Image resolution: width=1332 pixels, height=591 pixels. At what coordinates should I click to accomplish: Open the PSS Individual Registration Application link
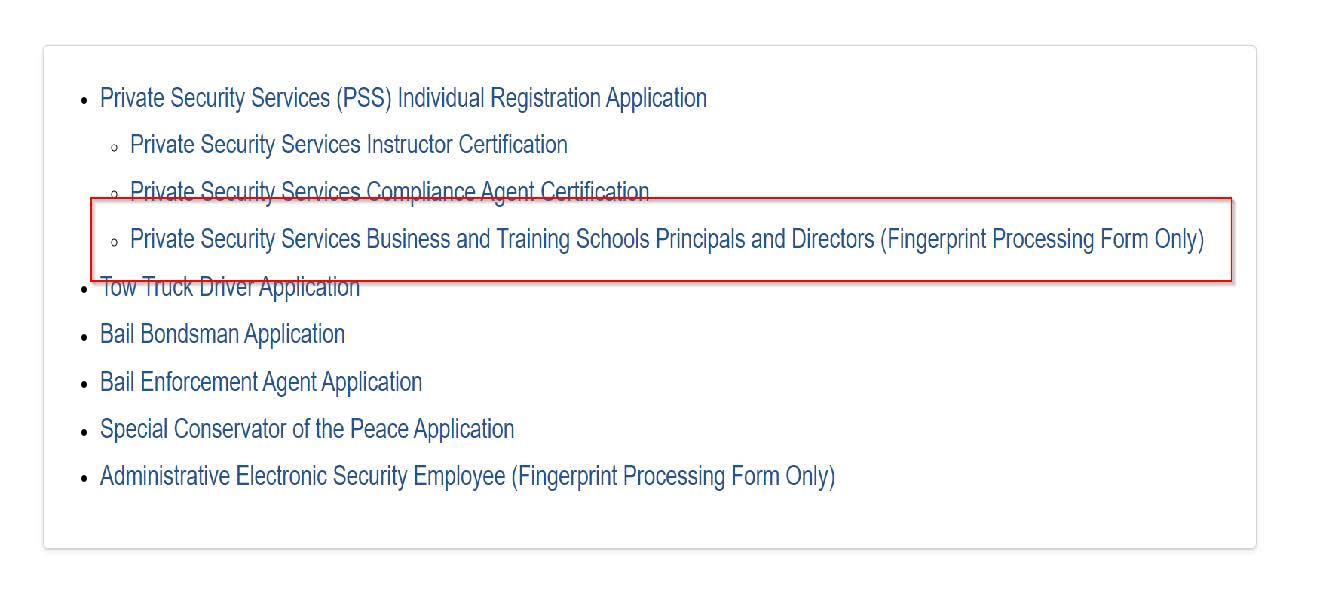403,98
